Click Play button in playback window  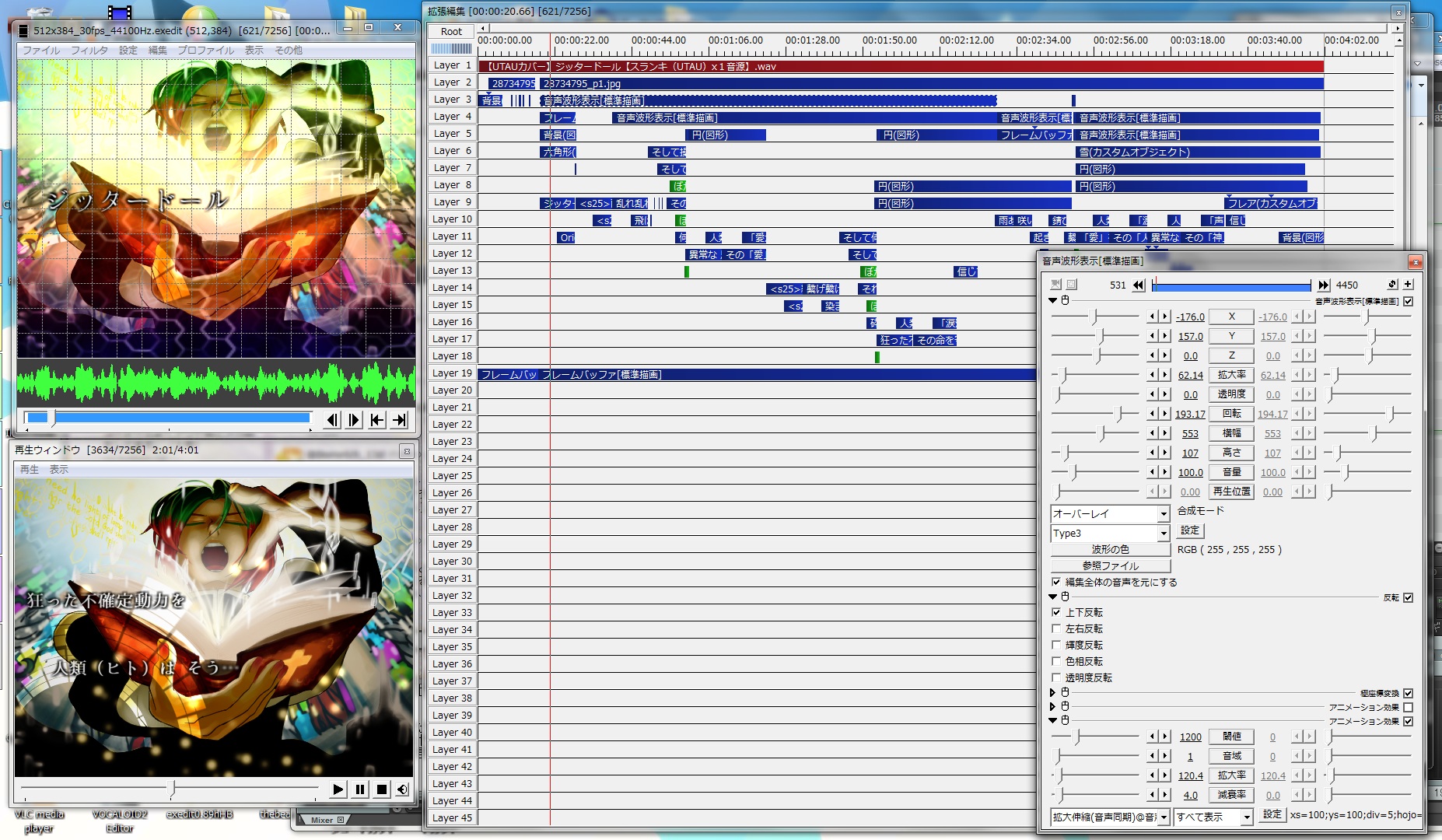[x=338, y=789]
